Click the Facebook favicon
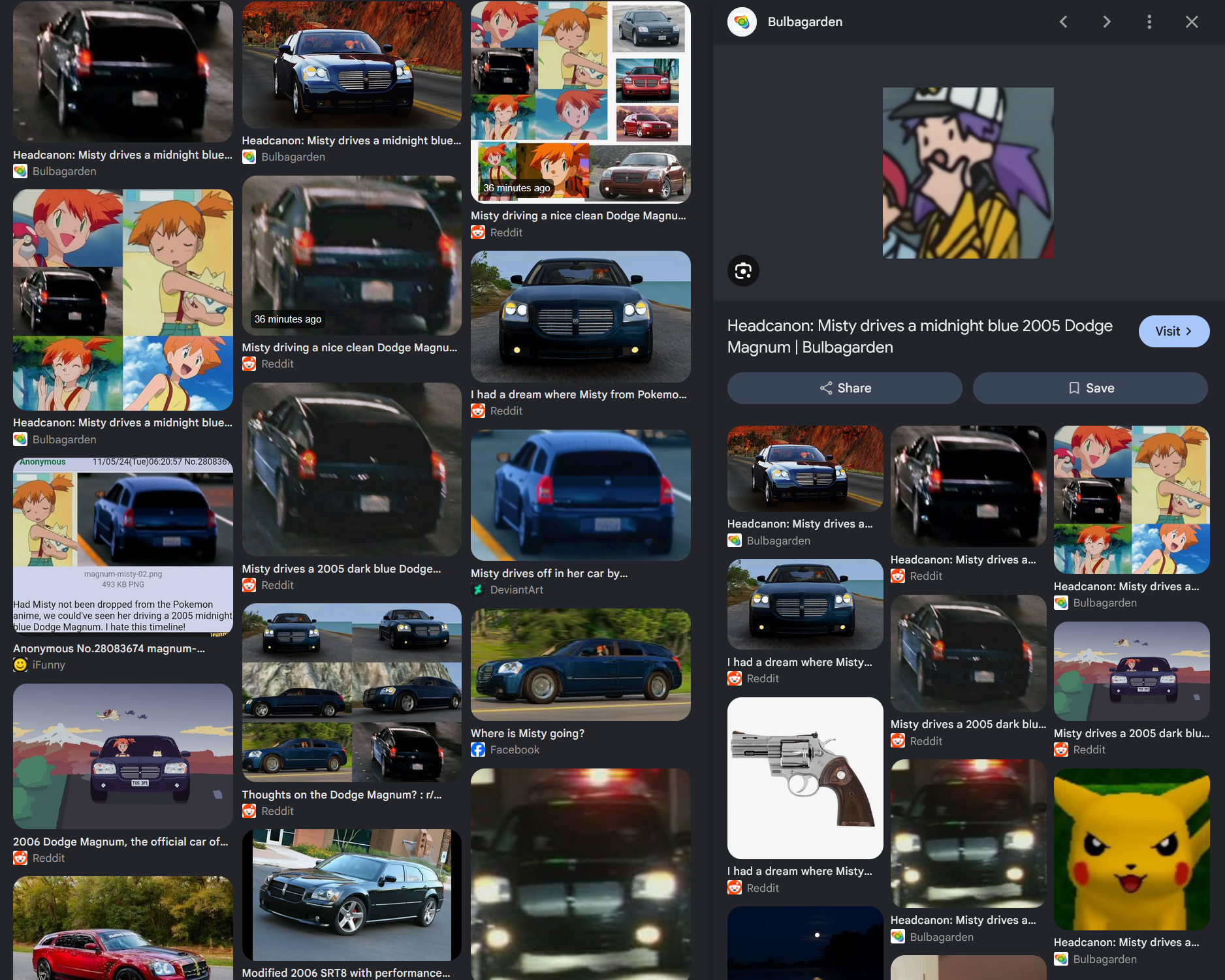Image resolution: width=1225 pixels, height=980 pixels. click(x=478, y=750)
